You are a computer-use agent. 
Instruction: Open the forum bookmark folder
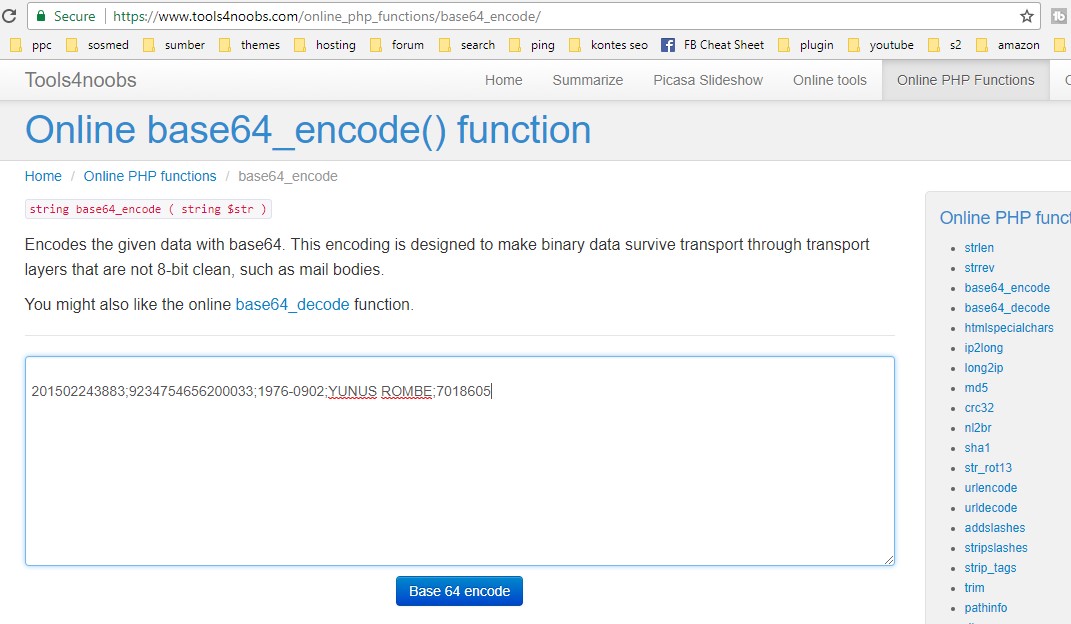[x=397, y=45]
